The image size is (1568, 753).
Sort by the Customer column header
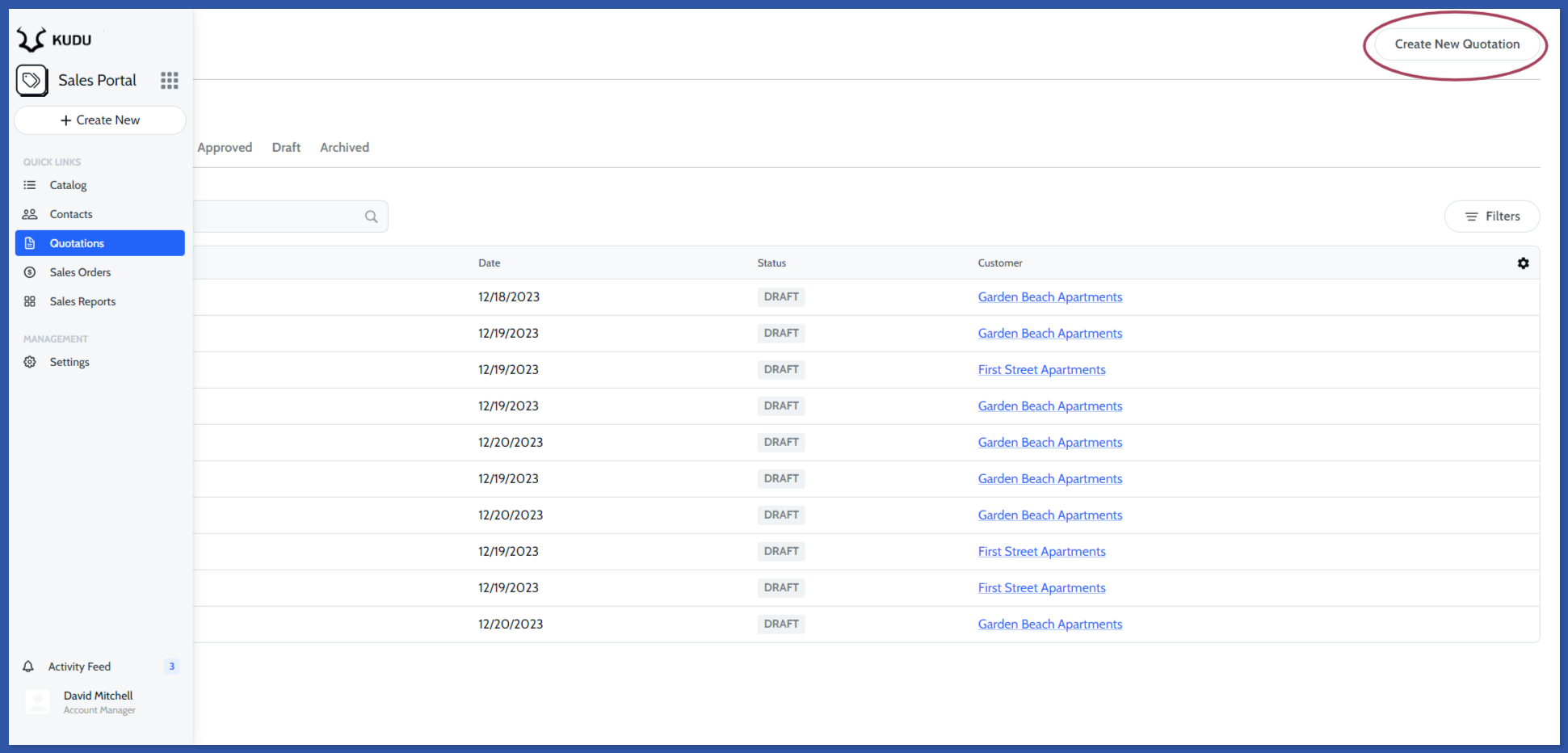(1000, 263)
